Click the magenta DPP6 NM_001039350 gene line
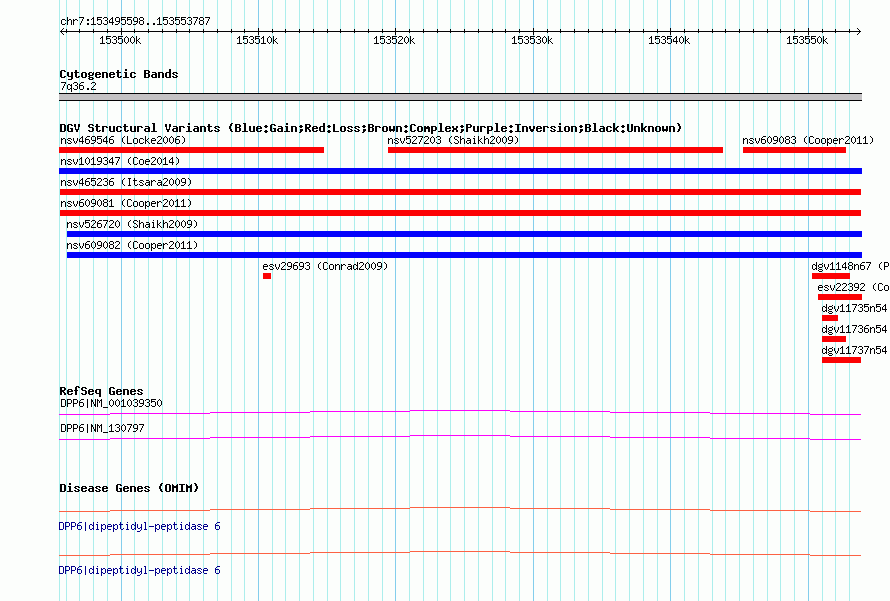This screenshot has width=890, height=601. pyautogui.click(x=460, y=412)
